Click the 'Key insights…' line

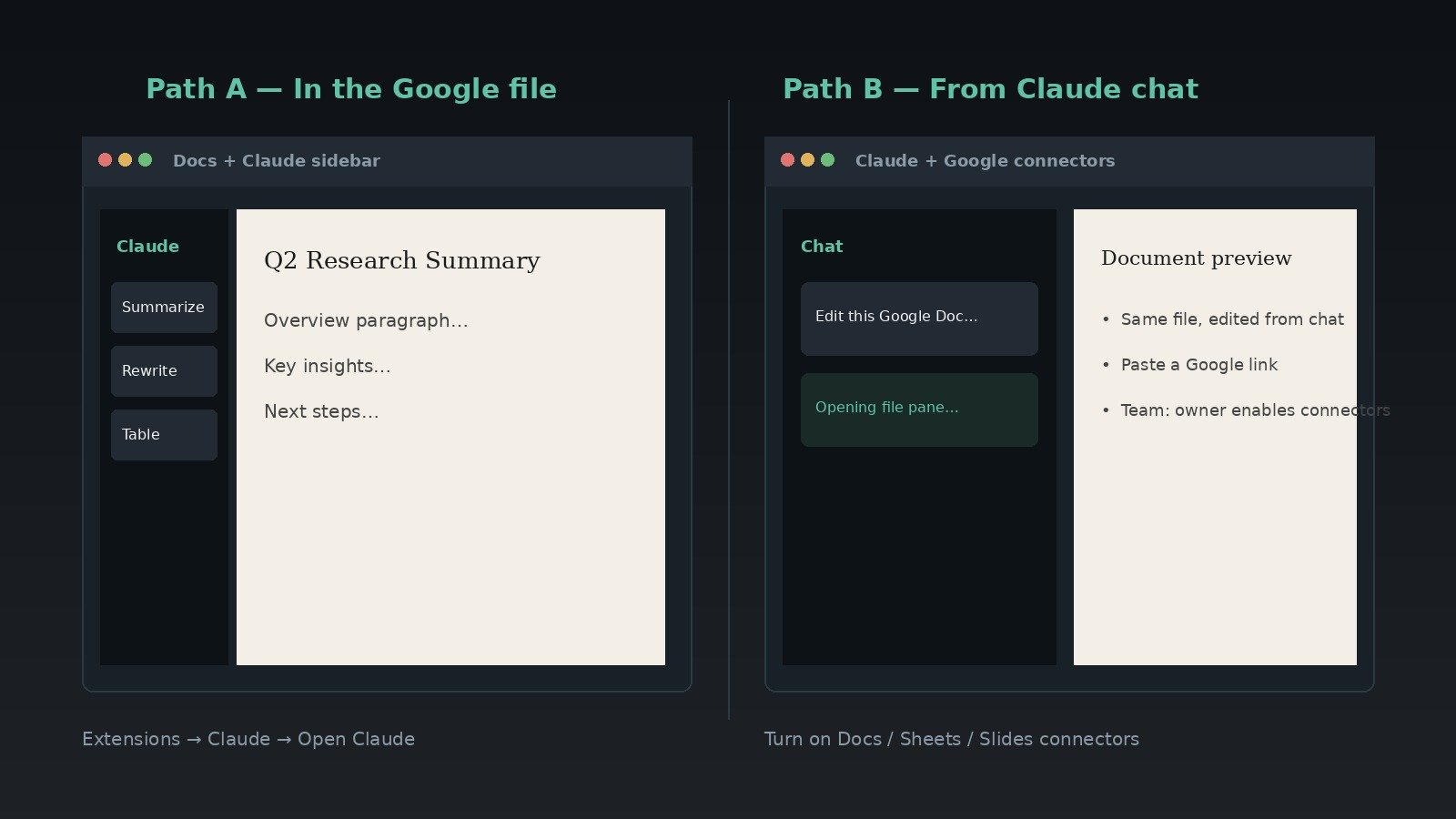pos(328,366)
